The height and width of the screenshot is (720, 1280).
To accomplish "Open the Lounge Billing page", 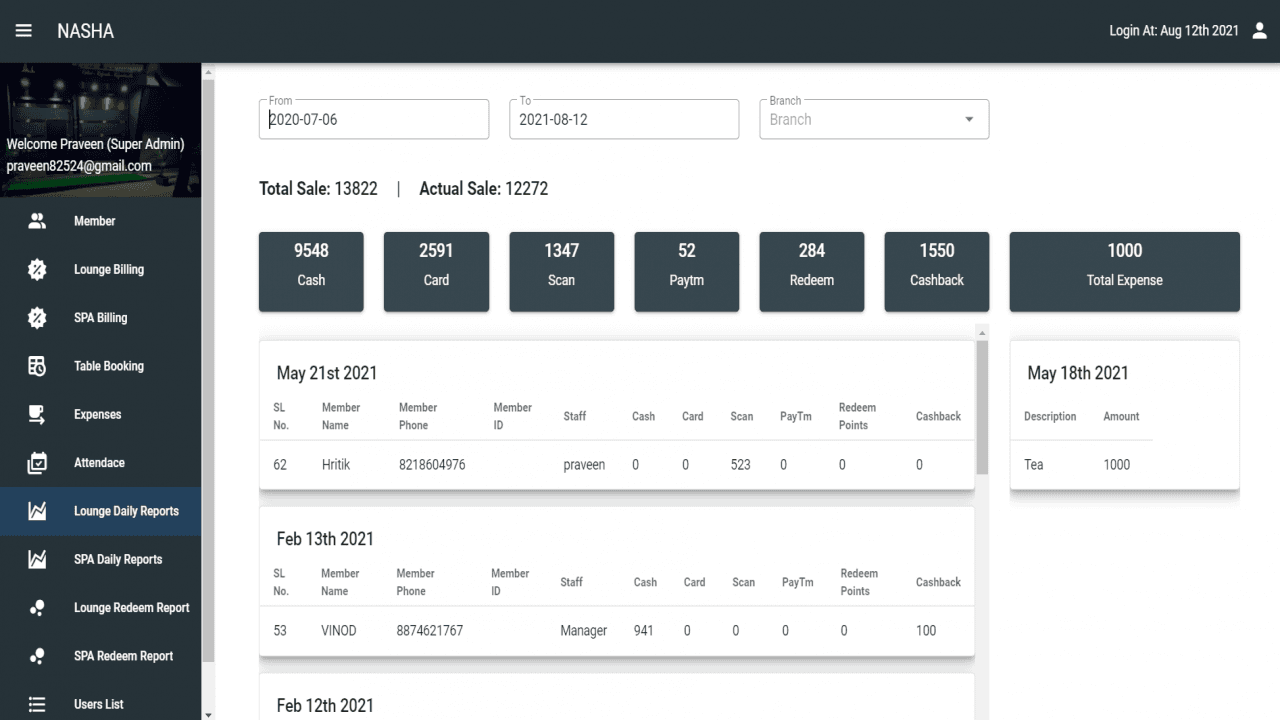I will pyautogui.click(x=100, y=269).
